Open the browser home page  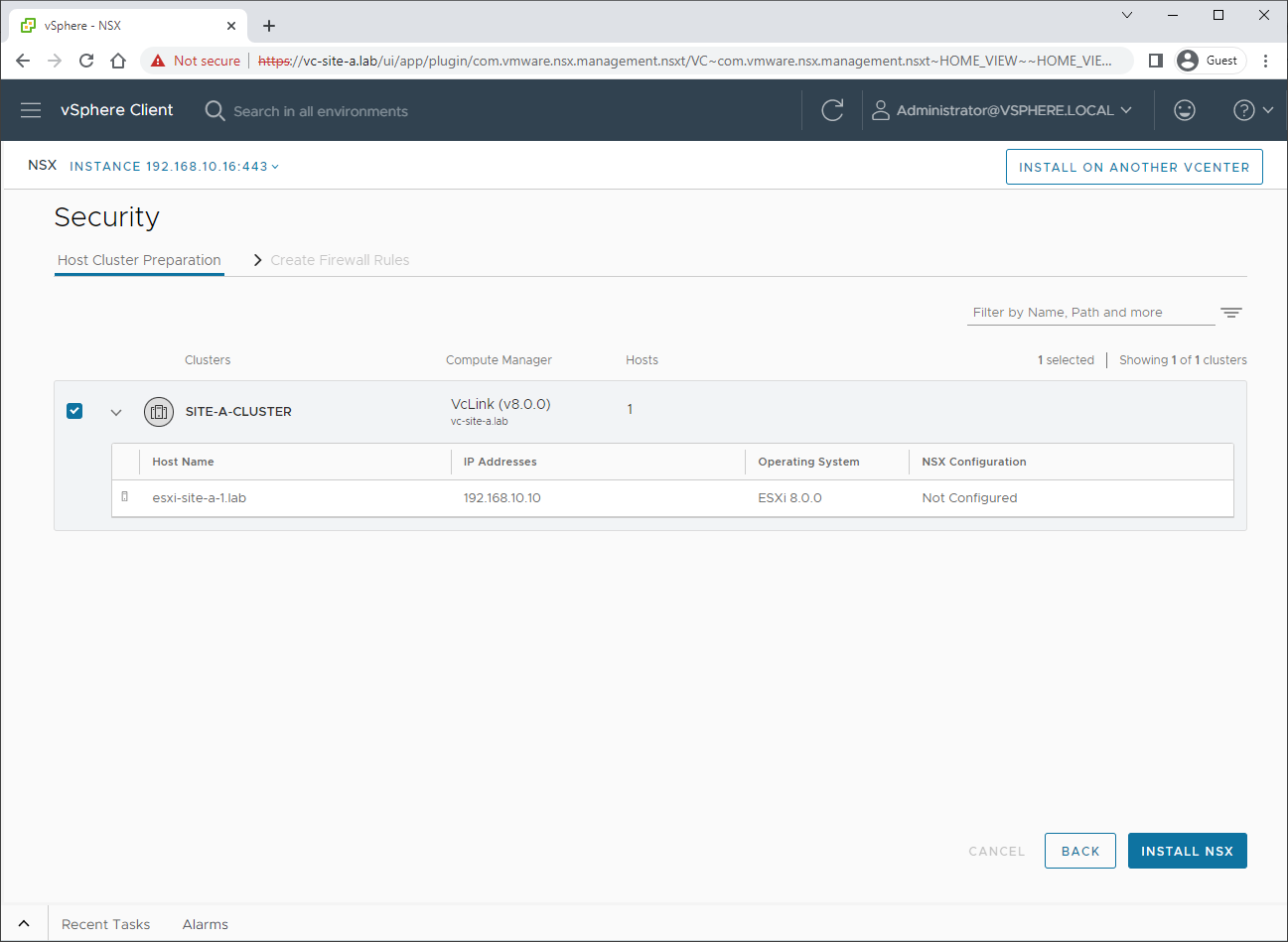[118, 61]
